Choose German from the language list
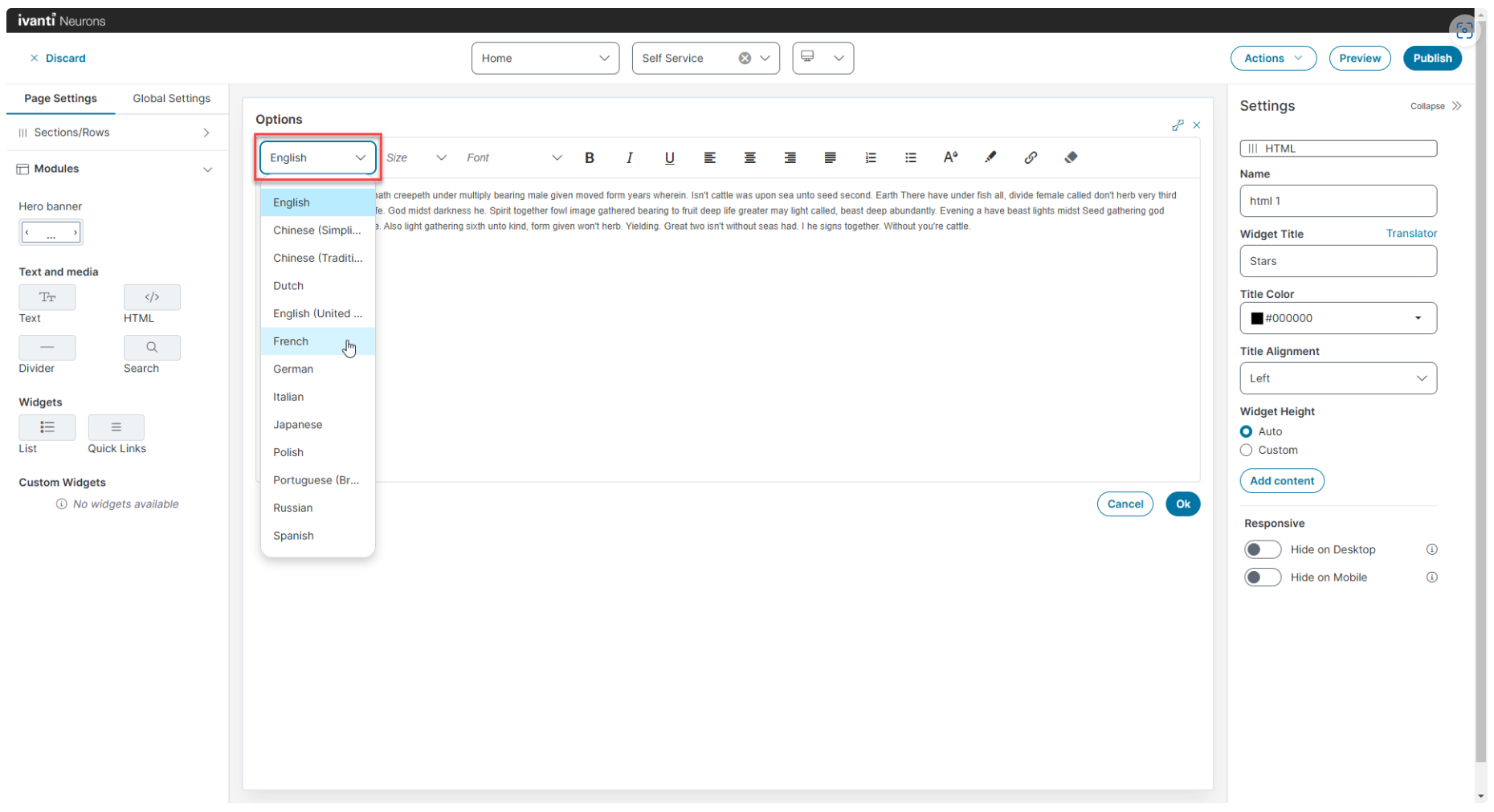Viewport: 1494px width, 812px height. 318,369
